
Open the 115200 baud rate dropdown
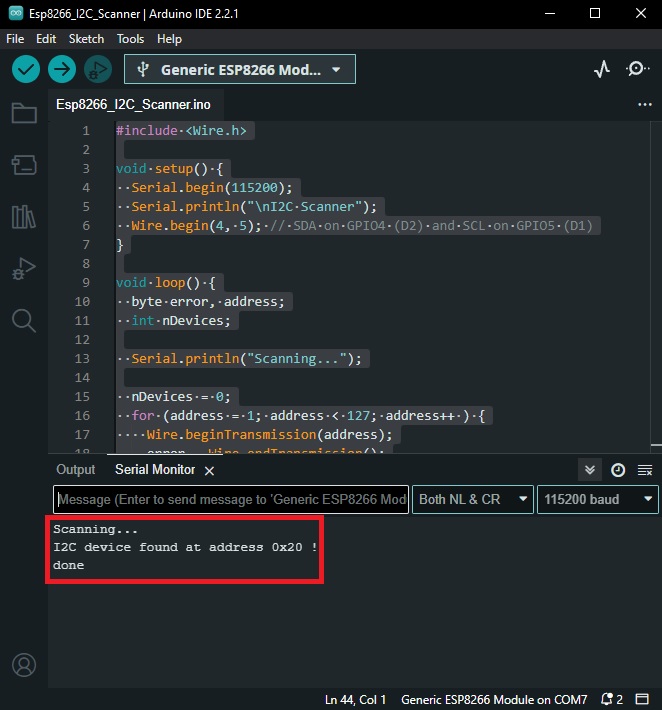click(597, 499)
